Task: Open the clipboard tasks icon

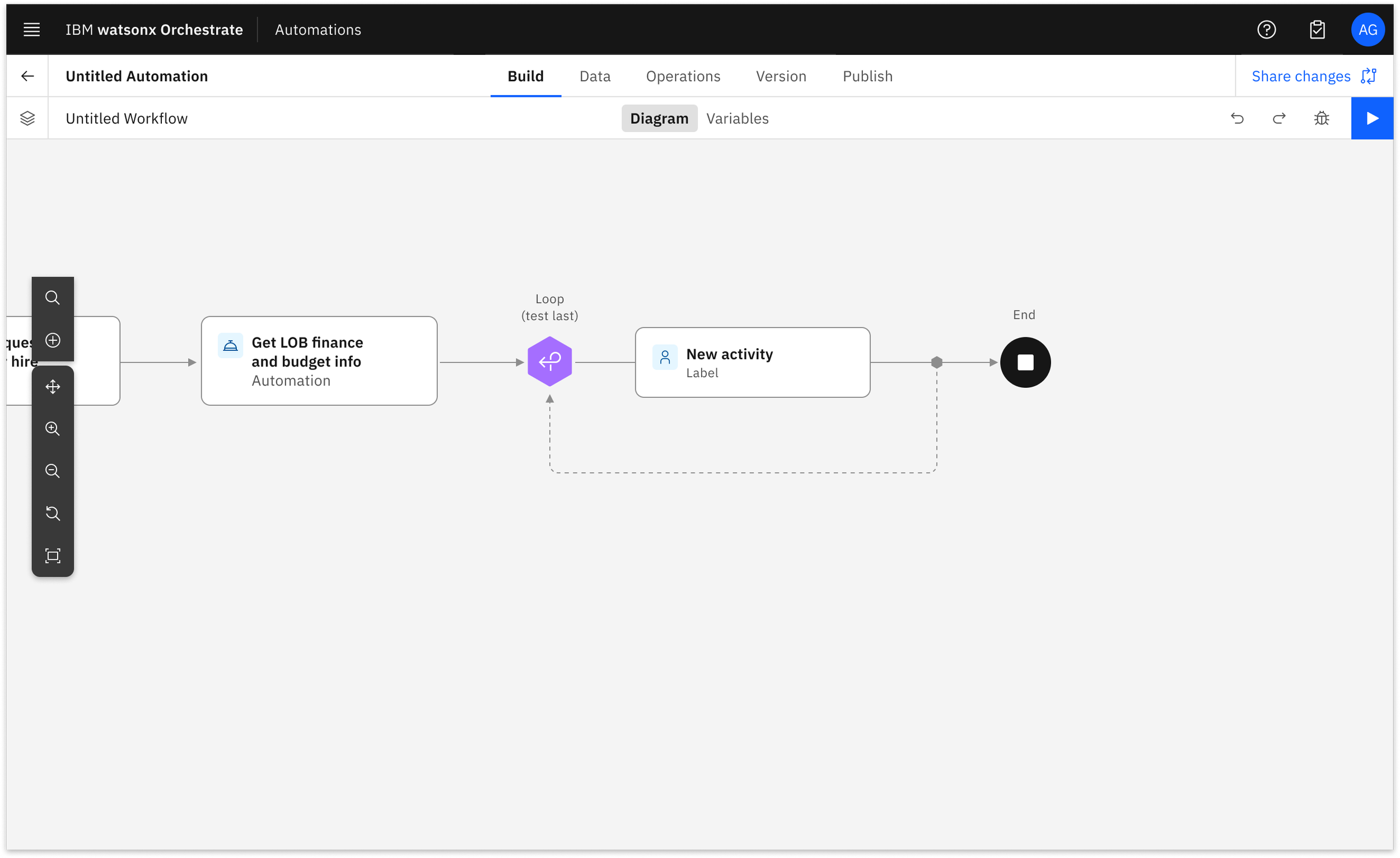Action: [x=1317, y=30]
